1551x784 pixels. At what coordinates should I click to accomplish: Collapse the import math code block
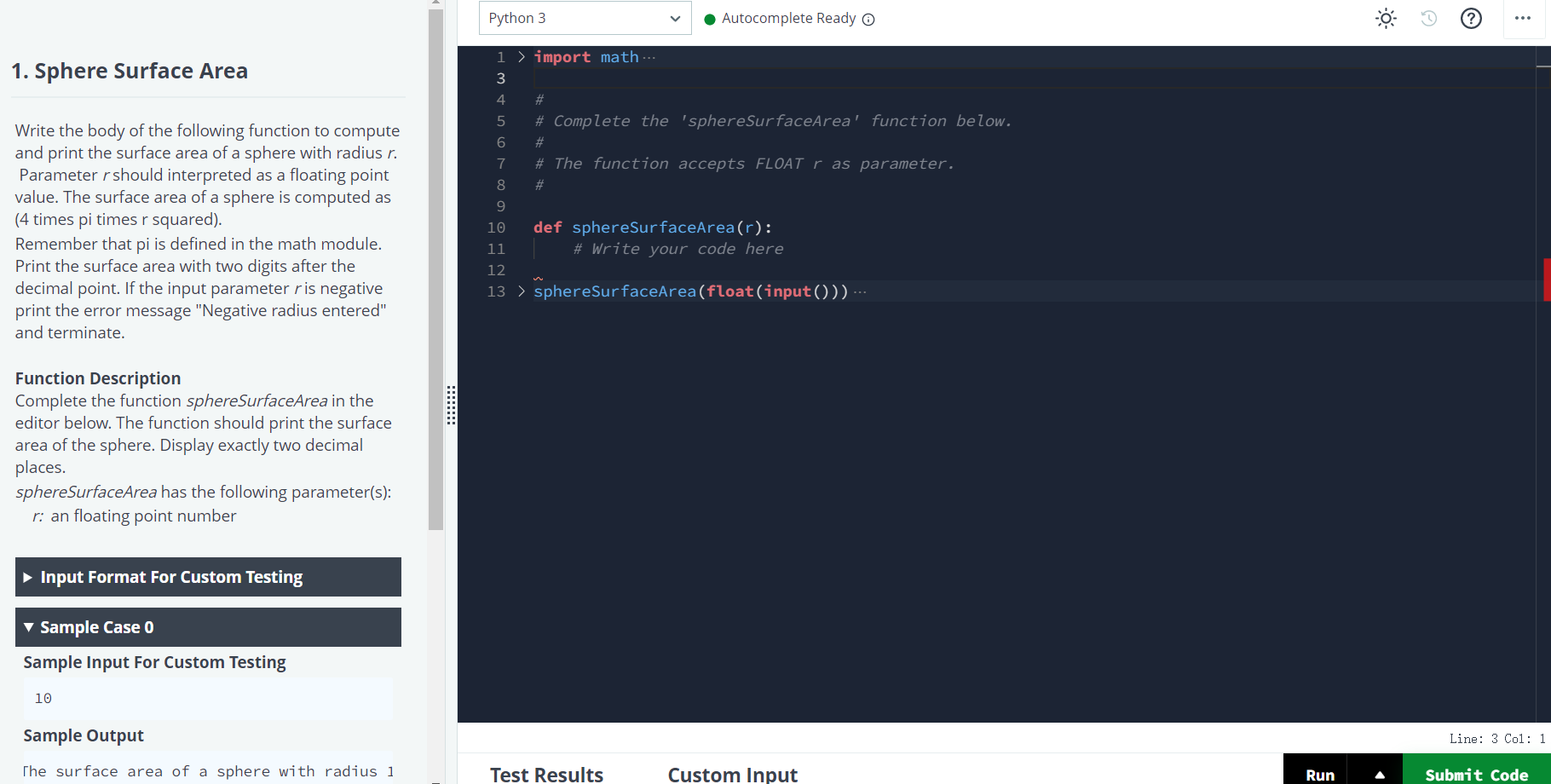pyautogui.click(x=521, y=56)
